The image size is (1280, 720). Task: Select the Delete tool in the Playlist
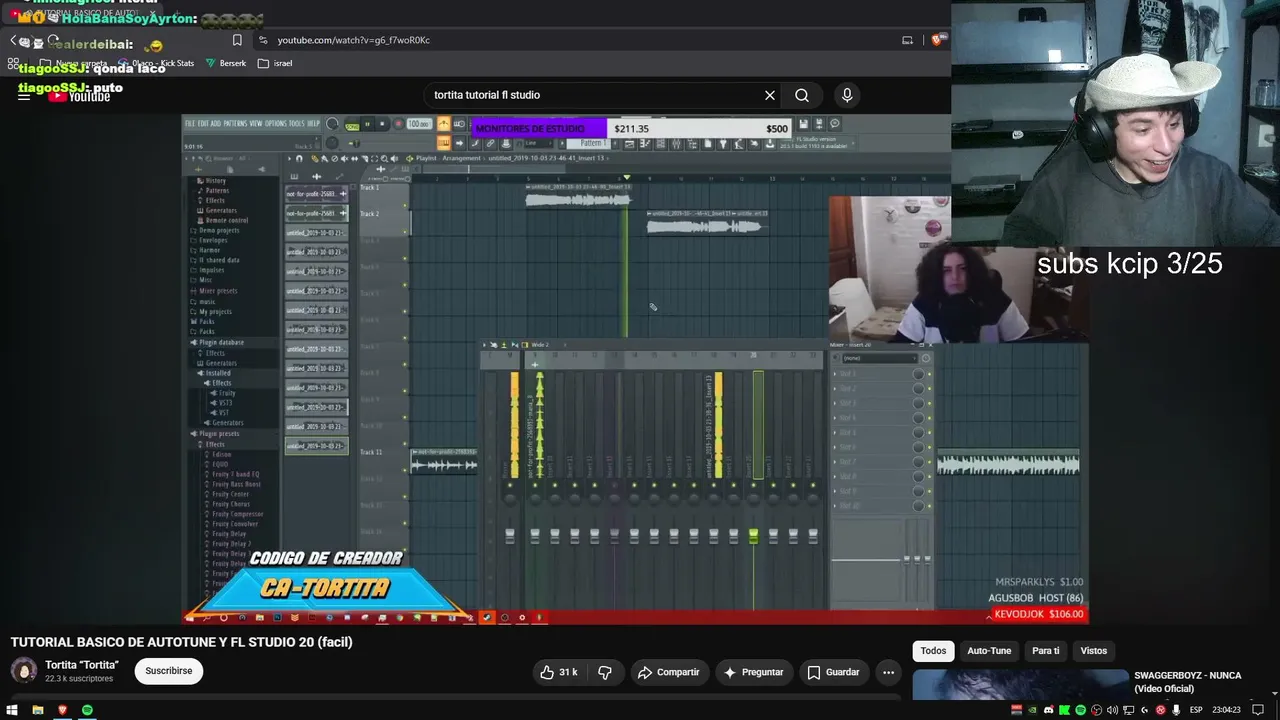pos(335,158)
